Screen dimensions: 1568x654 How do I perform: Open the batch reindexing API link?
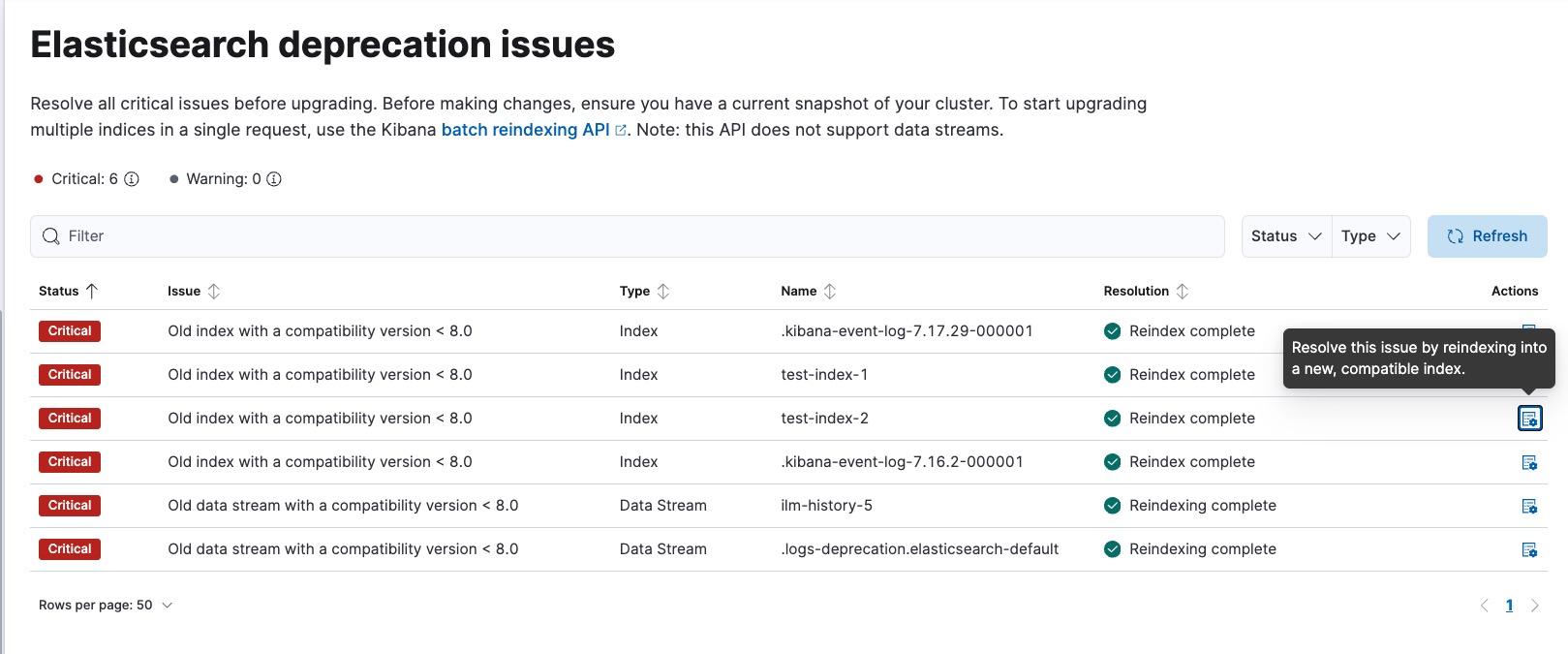pyautogui.click(x=526, y=130)
